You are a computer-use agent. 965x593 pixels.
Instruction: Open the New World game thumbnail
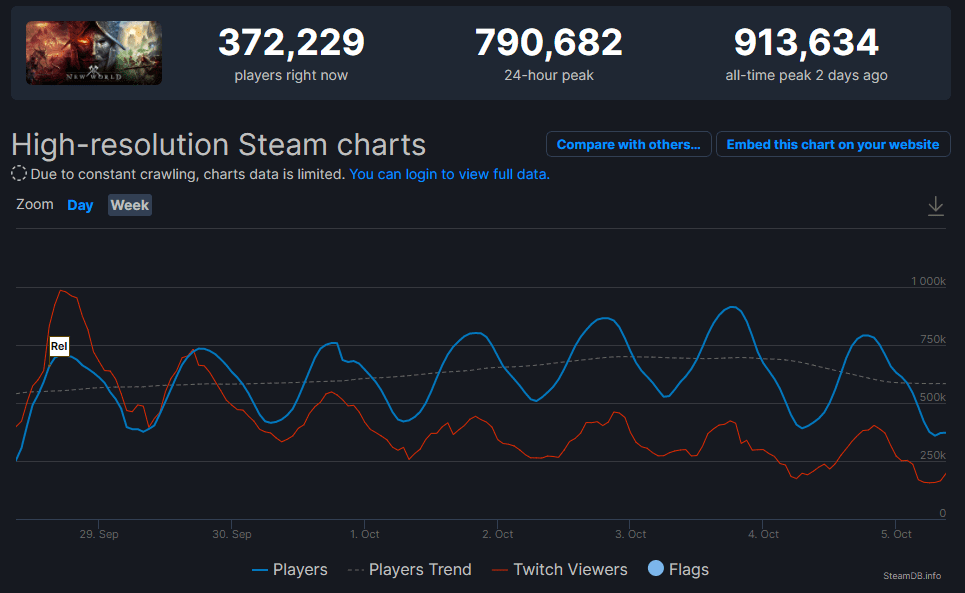tap(94, 53)
